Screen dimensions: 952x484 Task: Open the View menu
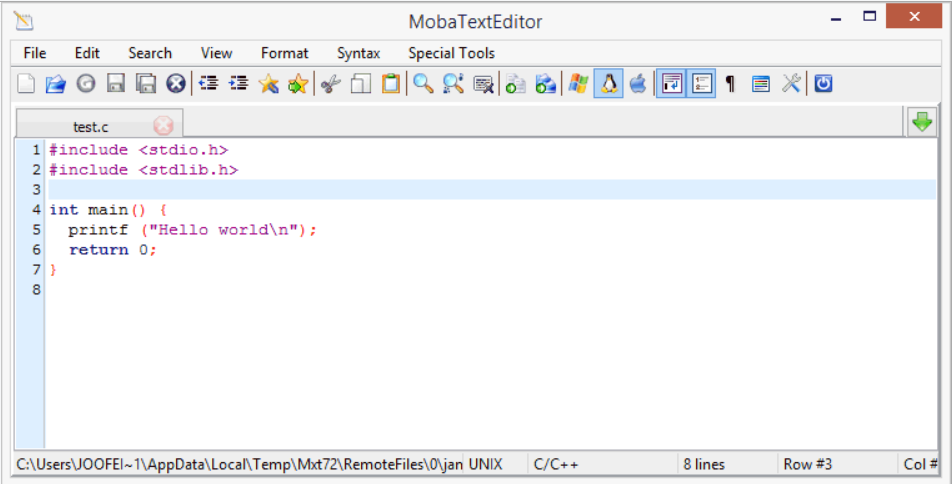(x=216, y=53)
